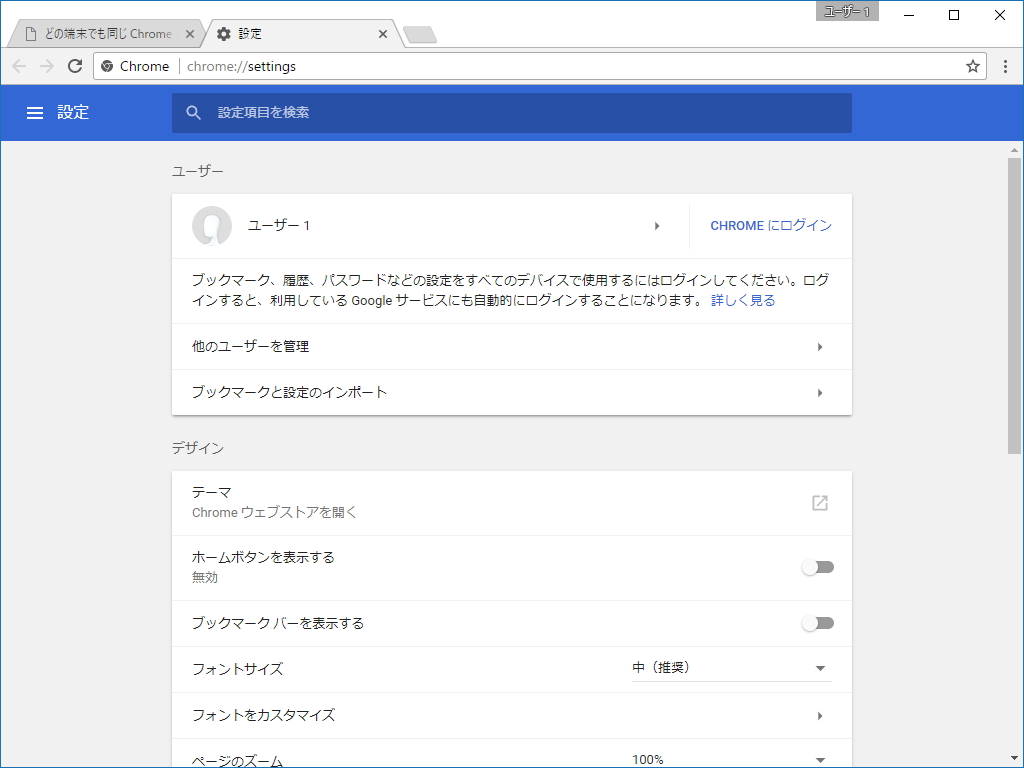Open the Chrome menu (three dots)
The width and height of the screenshot is (1024, 768).
tap(1004, 66)
